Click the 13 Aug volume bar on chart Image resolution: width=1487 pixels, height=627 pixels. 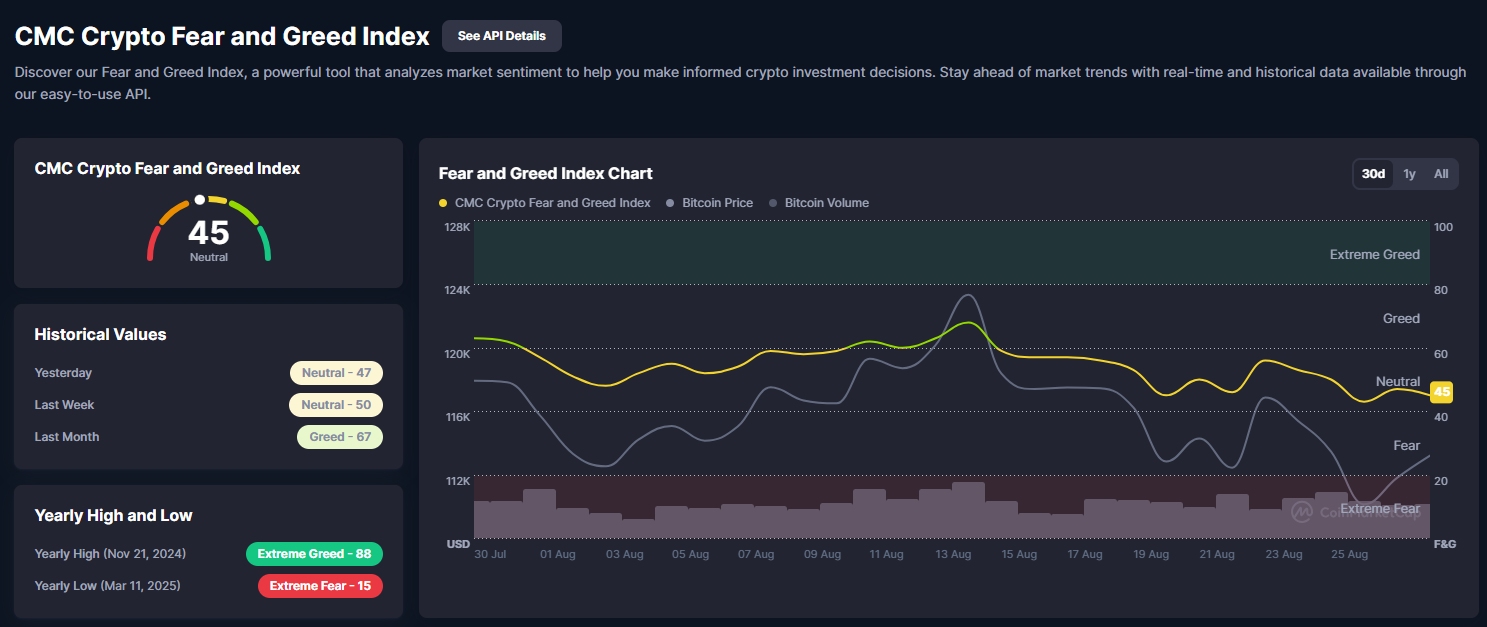point(968,511)
